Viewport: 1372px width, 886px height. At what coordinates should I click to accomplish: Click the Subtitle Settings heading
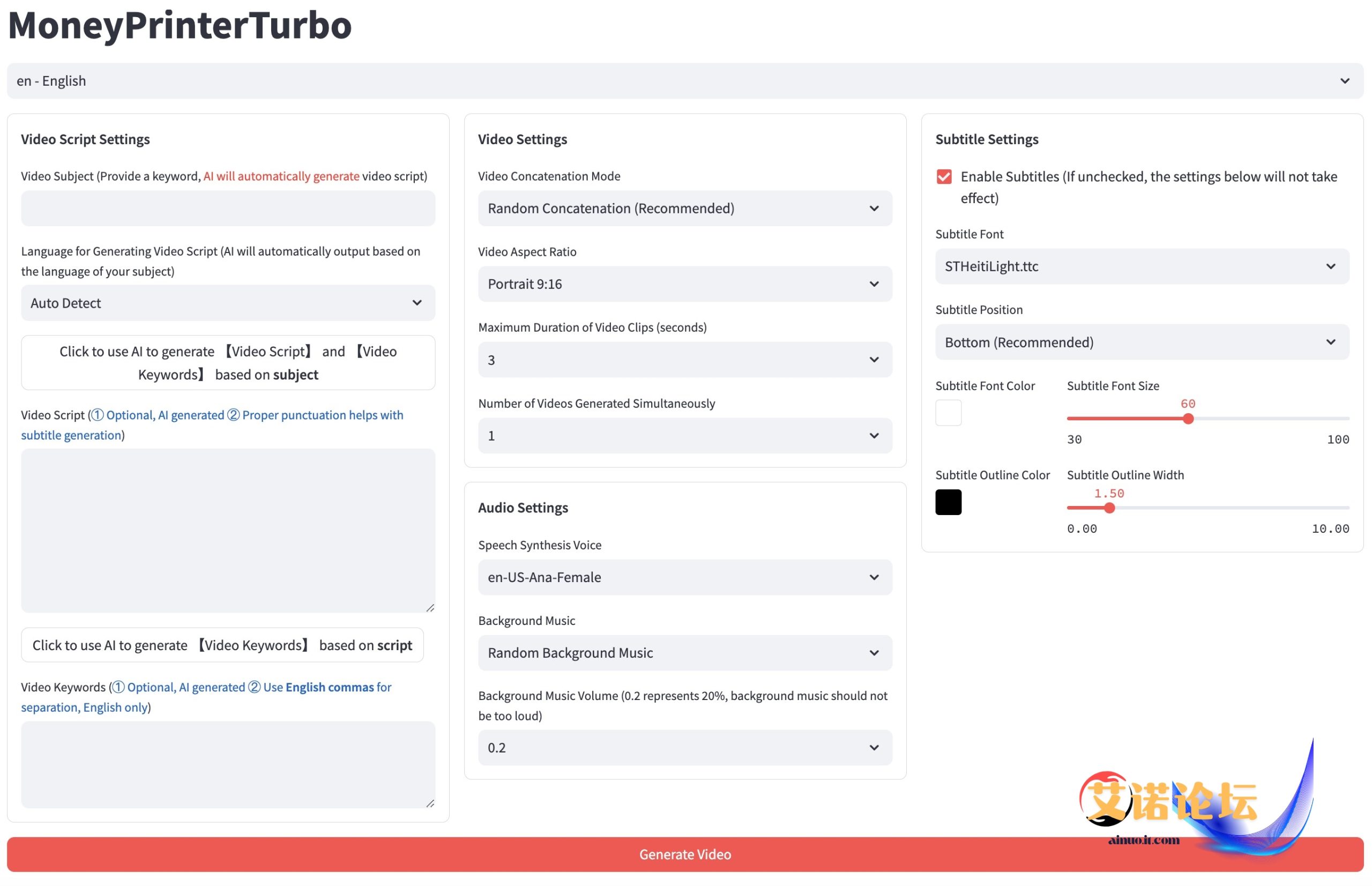[x=987, y=139]
